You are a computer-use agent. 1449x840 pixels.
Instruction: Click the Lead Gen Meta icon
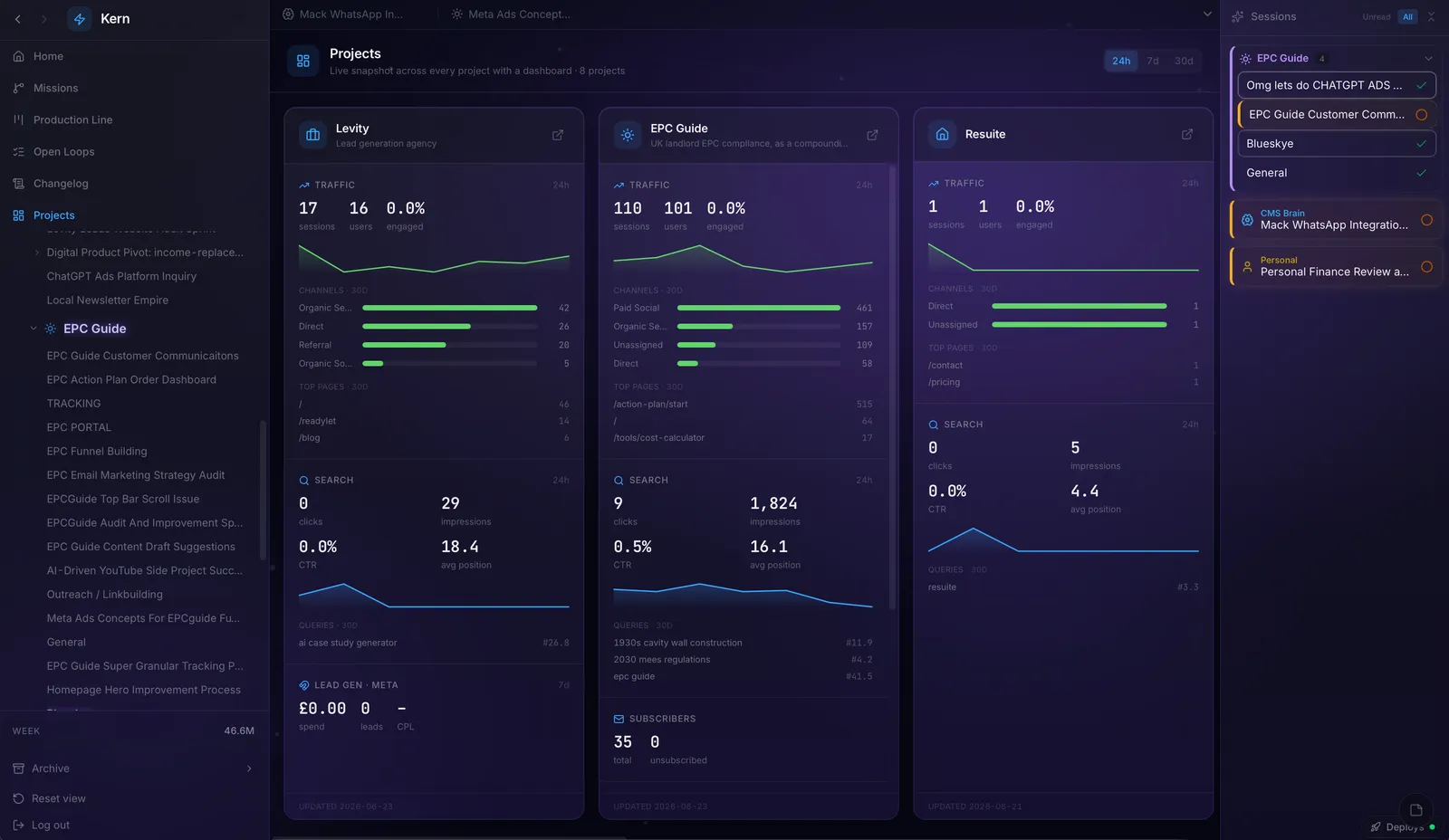coord(304,685)
